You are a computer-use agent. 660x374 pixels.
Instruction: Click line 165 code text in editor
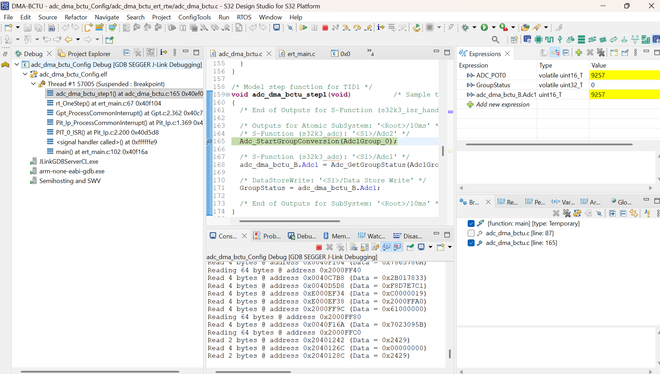pyautogui.click(x=318, y=141)
